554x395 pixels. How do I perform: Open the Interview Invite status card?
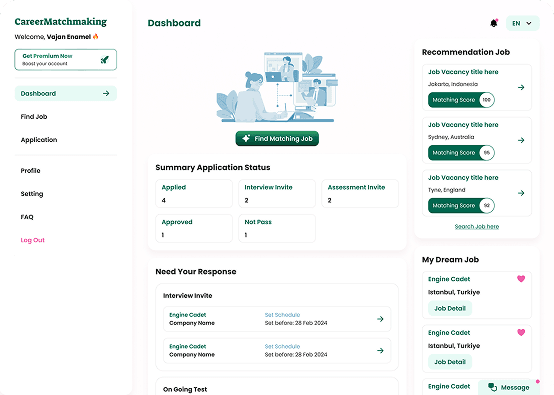click(x=277, y=194)
